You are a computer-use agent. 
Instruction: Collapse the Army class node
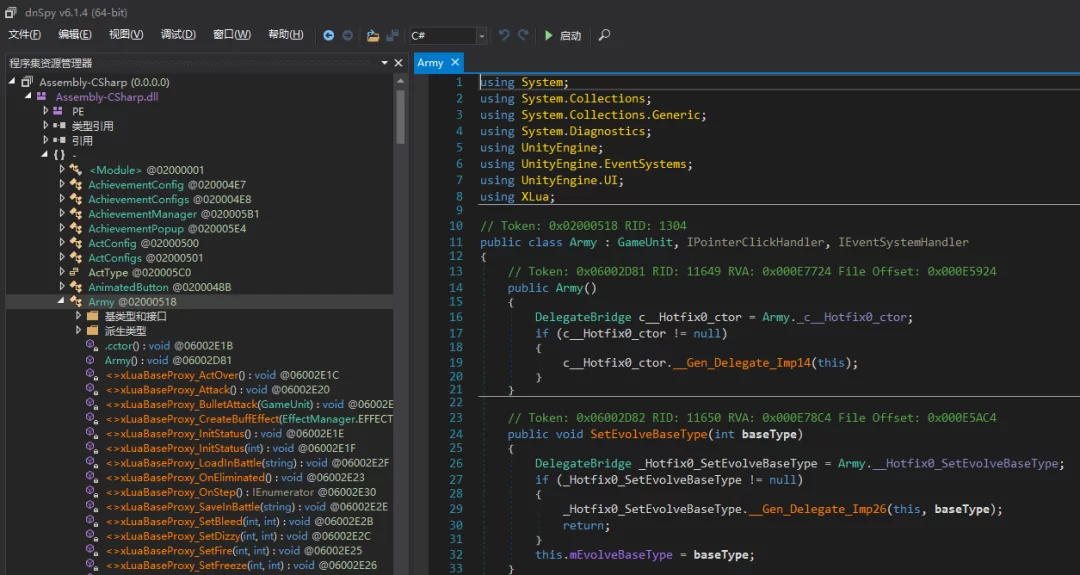[62, 302]
